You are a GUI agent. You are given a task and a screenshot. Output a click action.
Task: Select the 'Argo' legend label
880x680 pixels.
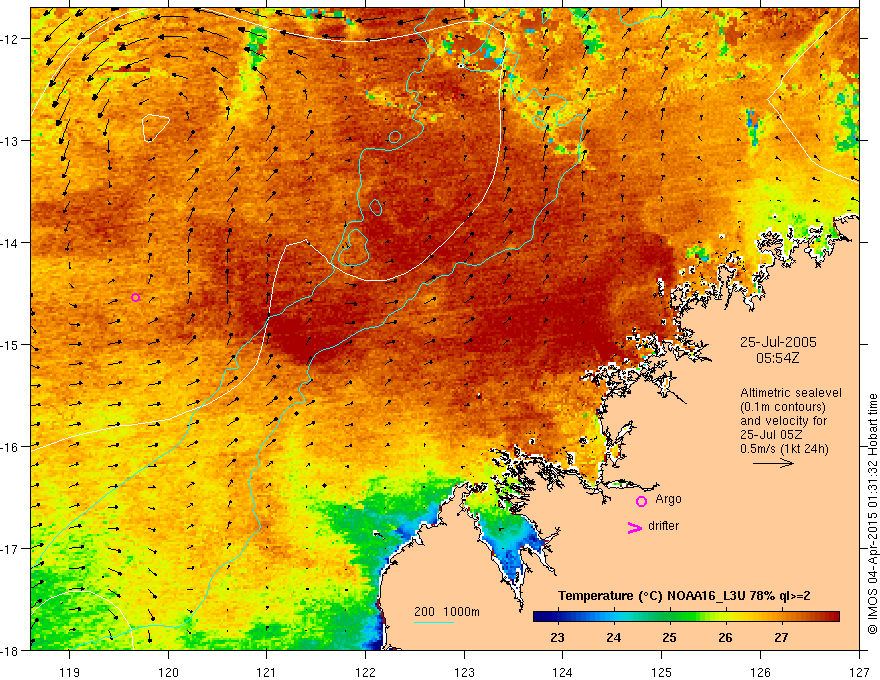(668, 499)
